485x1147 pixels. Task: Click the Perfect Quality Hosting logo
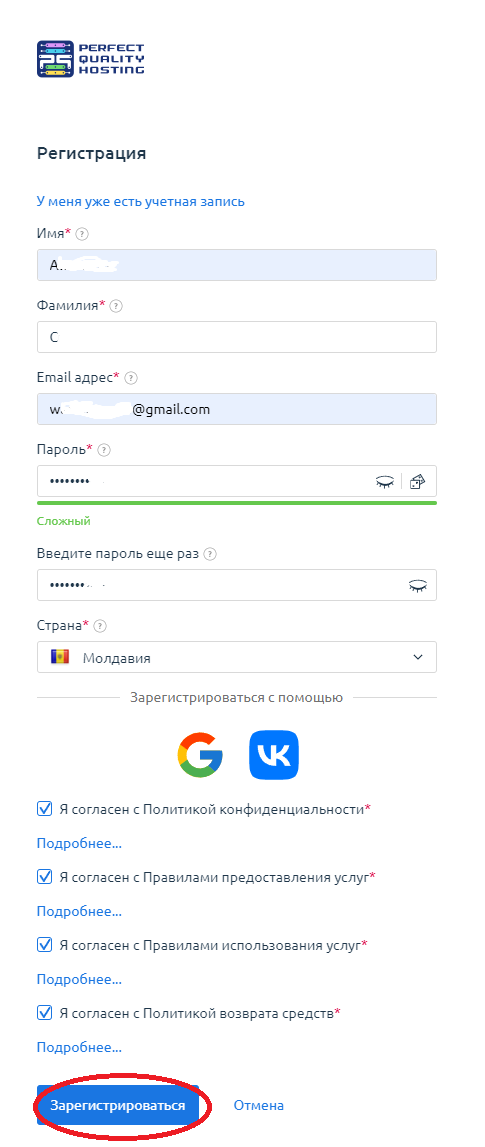coord(91,59)
